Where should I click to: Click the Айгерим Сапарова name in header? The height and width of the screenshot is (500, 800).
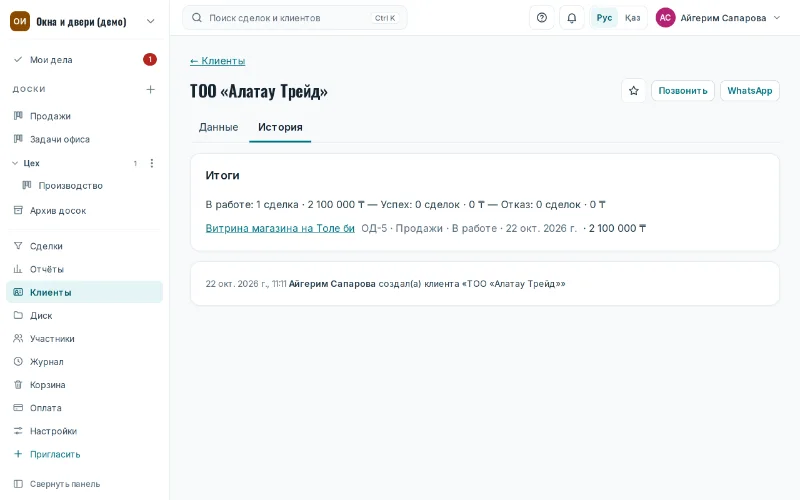click(x=723, y=18)
